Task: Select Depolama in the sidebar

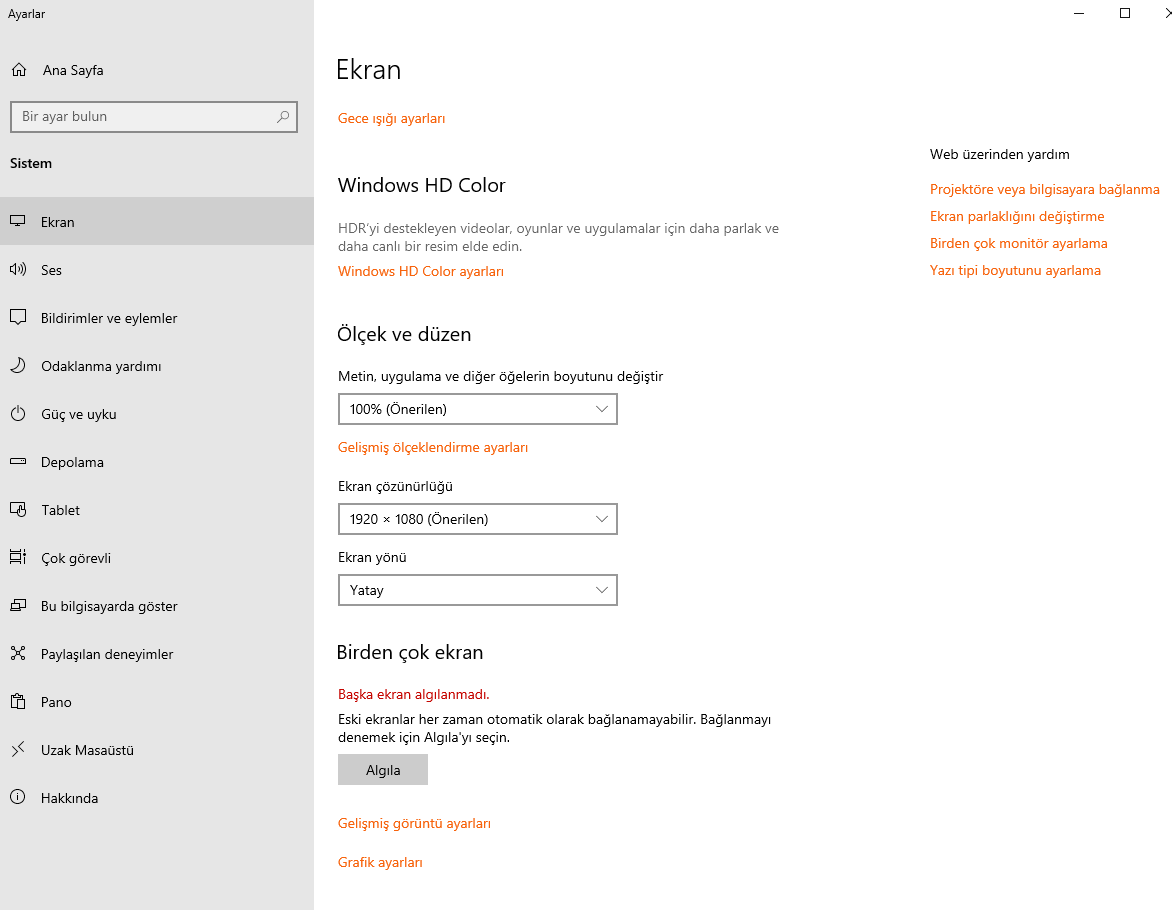Action: click(x=157, y=461)
